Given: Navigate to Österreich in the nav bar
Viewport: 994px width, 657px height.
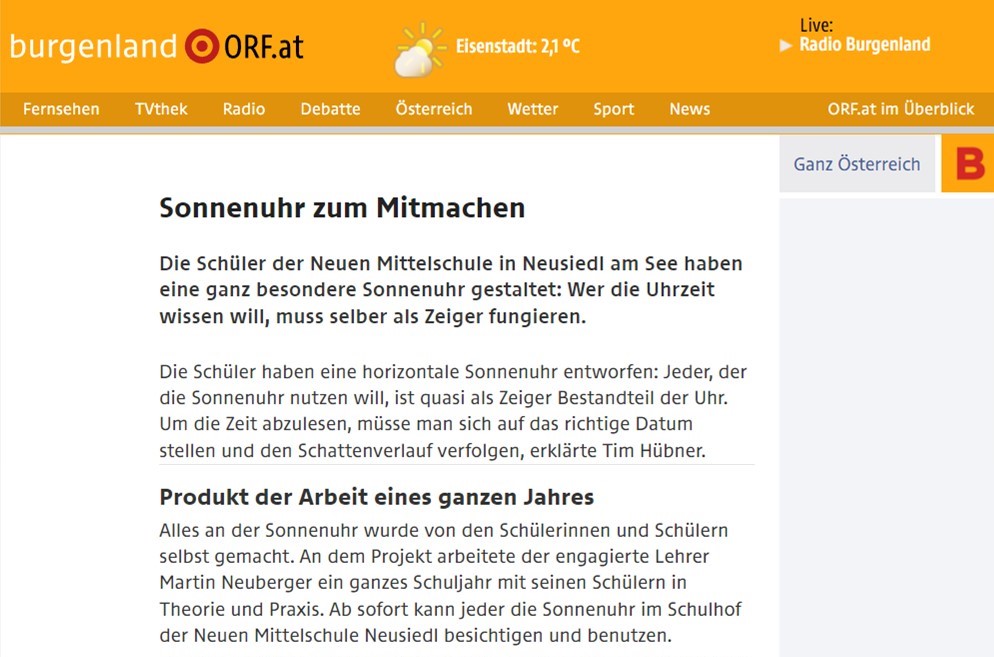Looking at the screenshot, I should point(433,109).
